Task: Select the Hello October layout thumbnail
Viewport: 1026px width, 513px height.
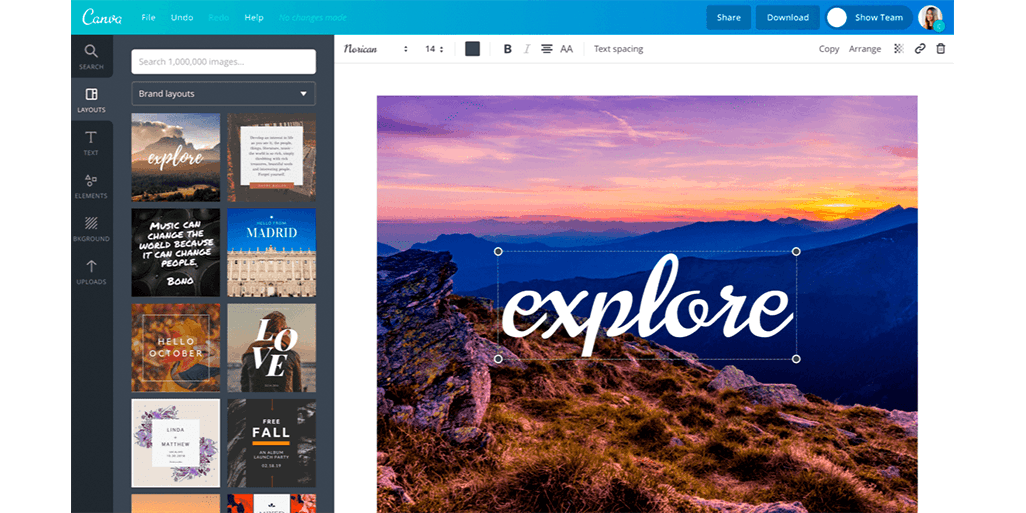Action: 175,347
